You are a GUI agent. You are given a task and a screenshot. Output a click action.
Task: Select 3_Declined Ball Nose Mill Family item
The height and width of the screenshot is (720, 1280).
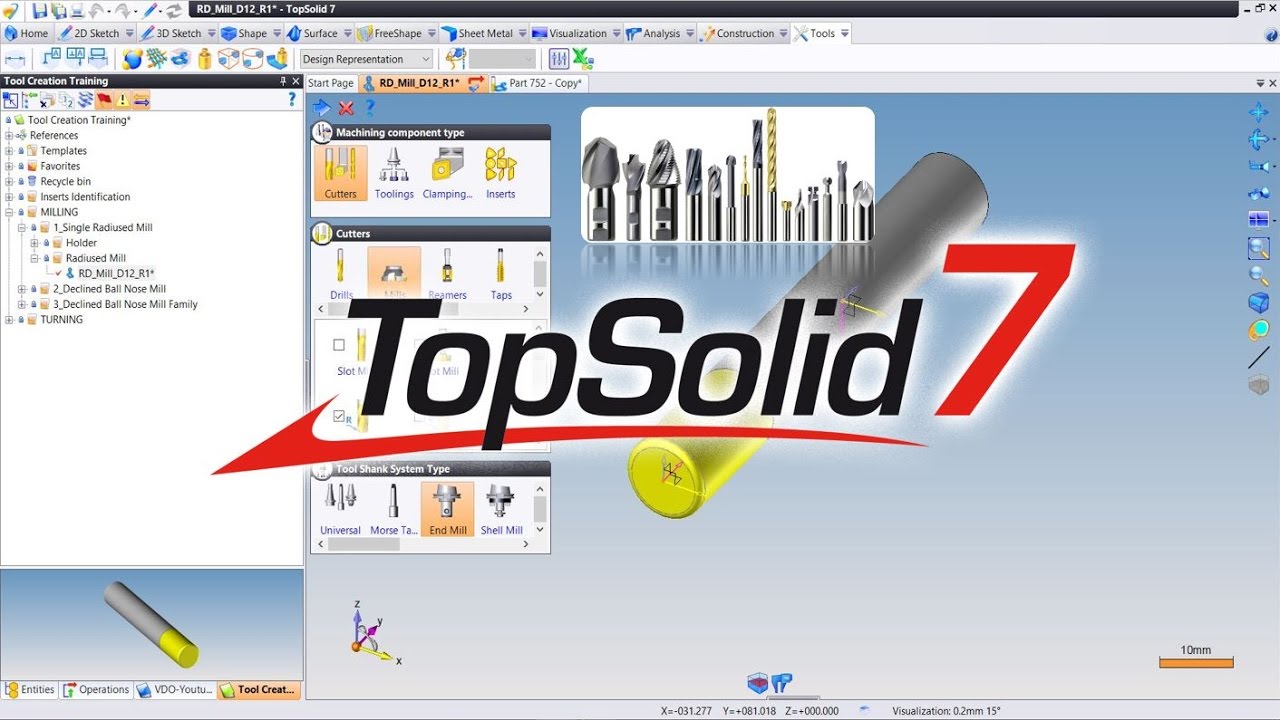click(x=125, y=304)
